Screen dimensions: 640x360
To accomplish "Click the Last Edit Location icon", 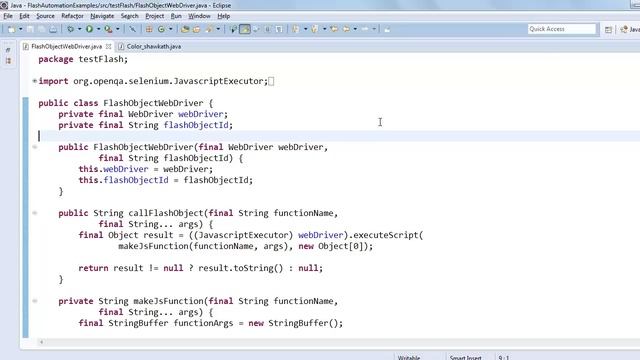I will coord(334,29).
